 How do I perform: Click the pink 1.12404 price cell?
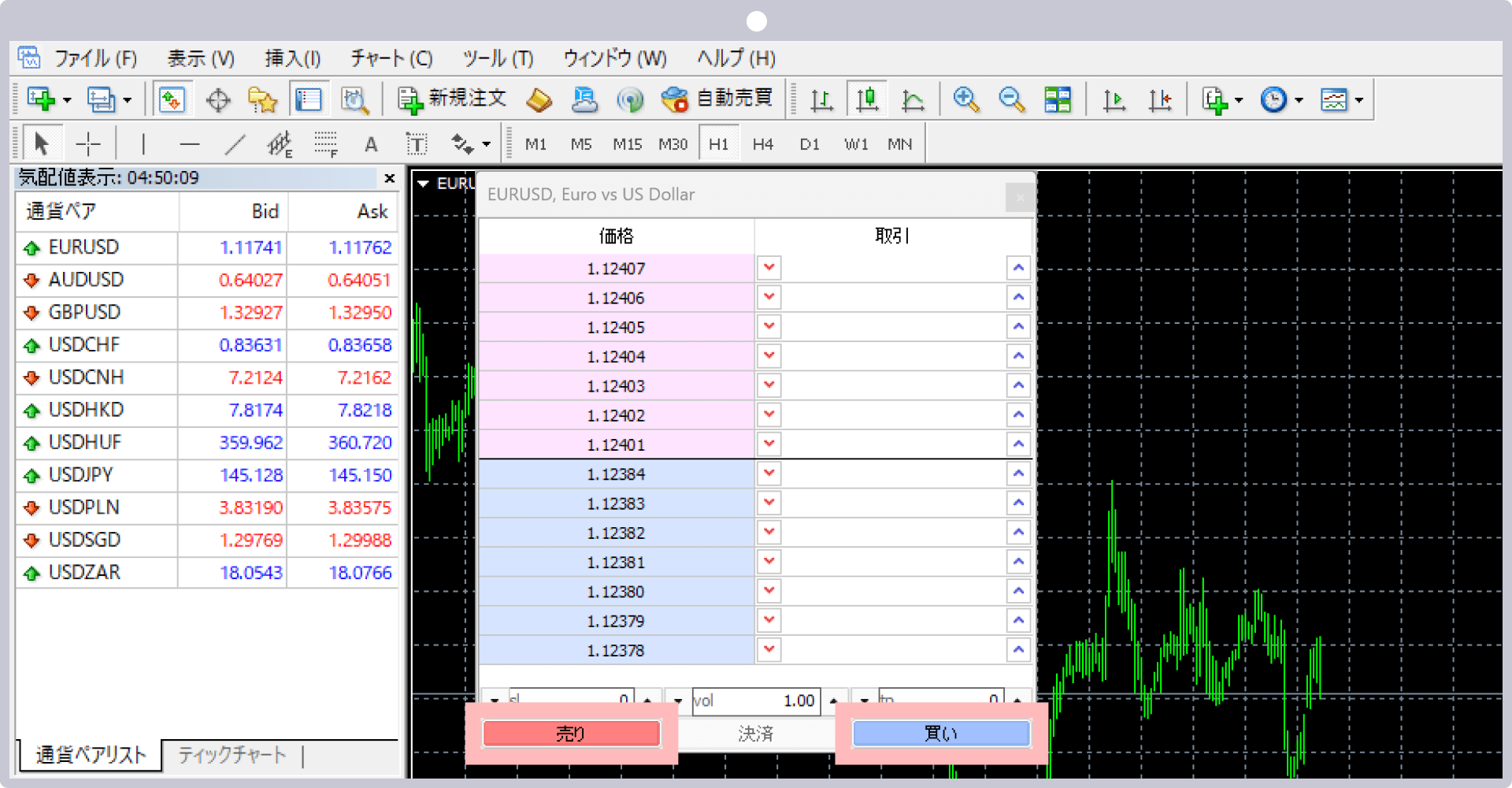[x=616, y=357]
